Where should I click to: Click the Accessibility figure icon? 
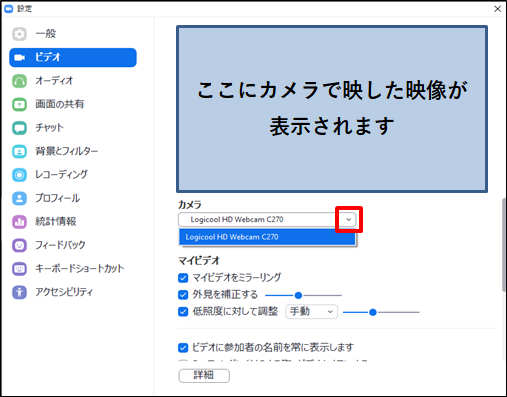click(19, 292)
